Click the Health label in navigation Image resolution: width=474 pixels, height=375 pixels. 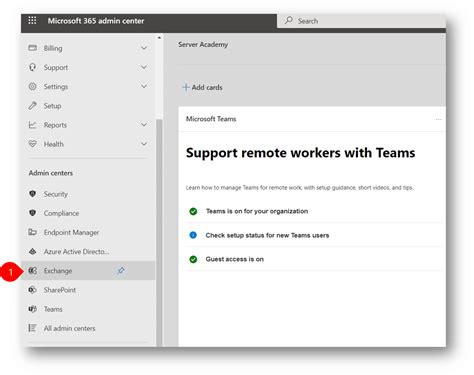54,144
